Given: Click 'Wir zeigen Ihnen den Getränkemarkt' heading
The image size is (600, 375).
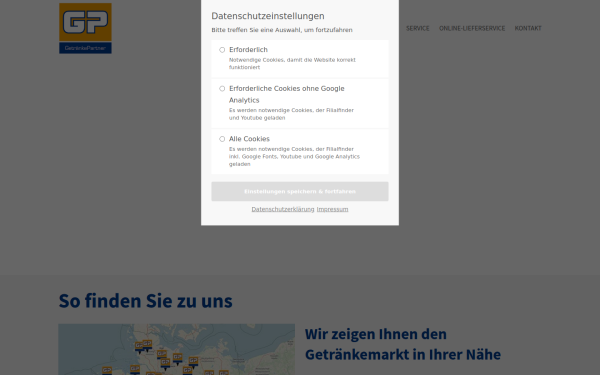Looking at the screenshot, I should coord(403,344).
